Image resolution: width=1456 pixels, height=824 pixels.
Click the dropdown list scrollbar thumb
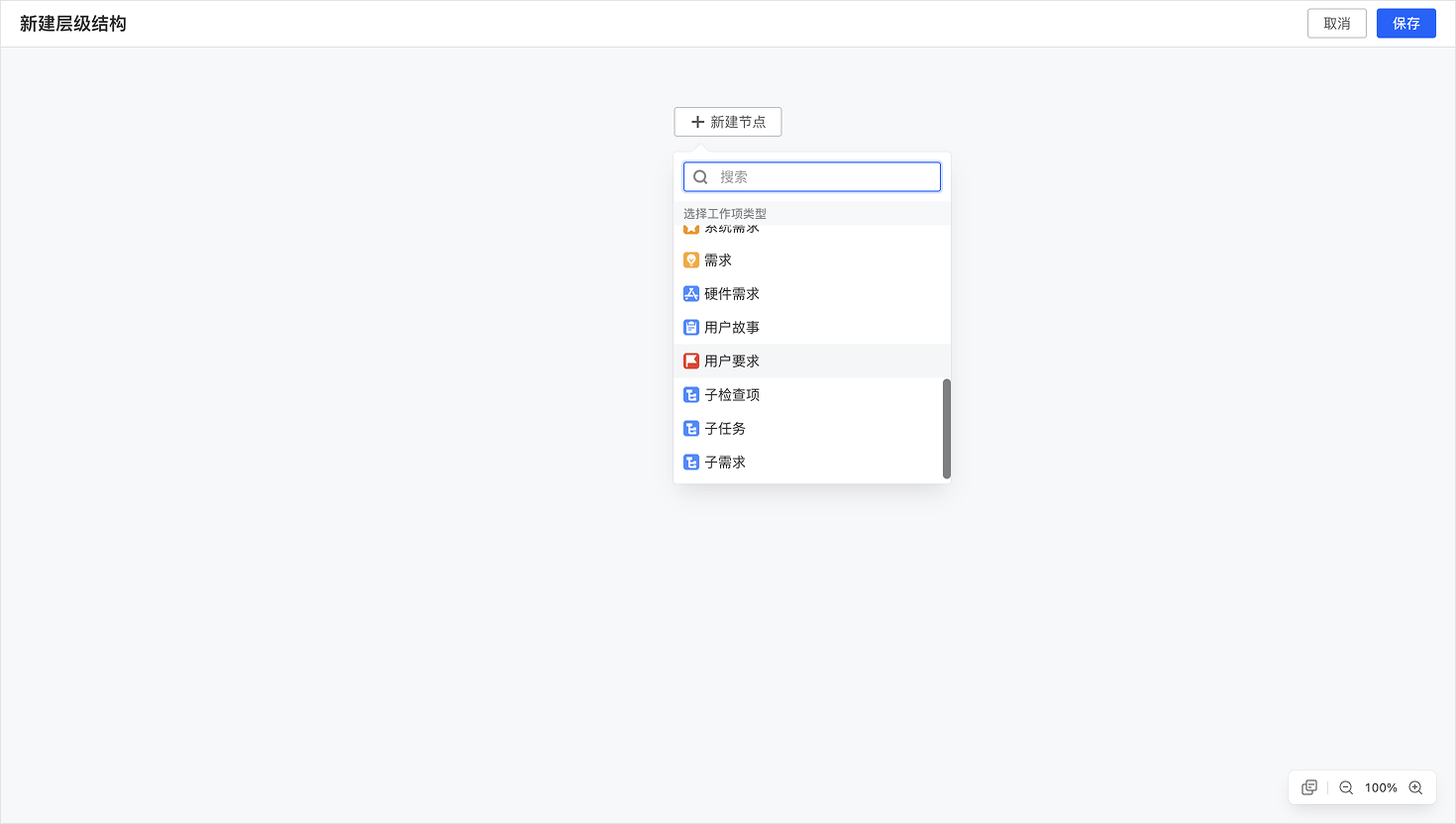pos(946,426)
